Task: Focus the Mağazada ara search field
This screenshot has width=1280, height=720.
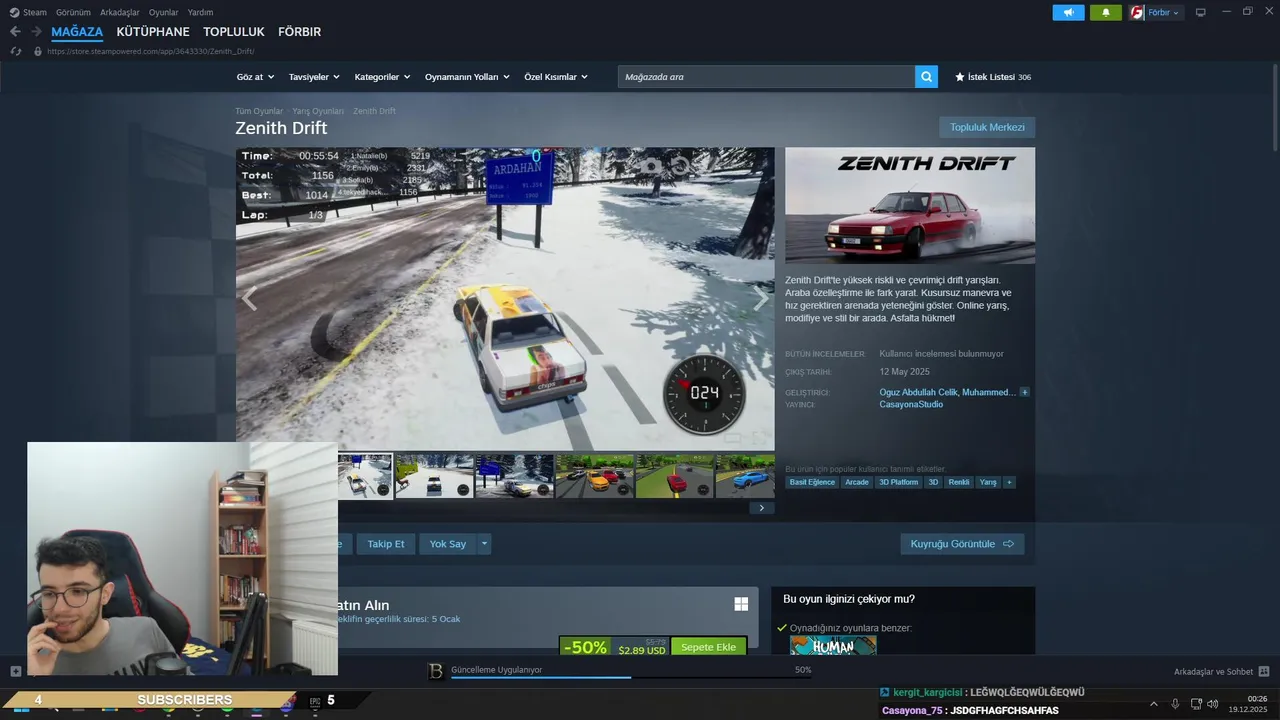Action: 766,77
